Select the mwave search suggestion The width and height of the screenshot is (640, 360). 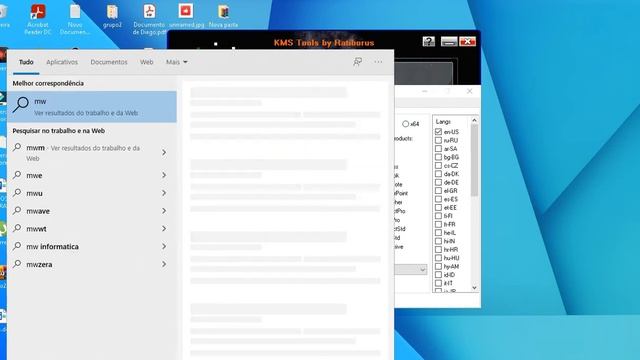pos(92,211)
